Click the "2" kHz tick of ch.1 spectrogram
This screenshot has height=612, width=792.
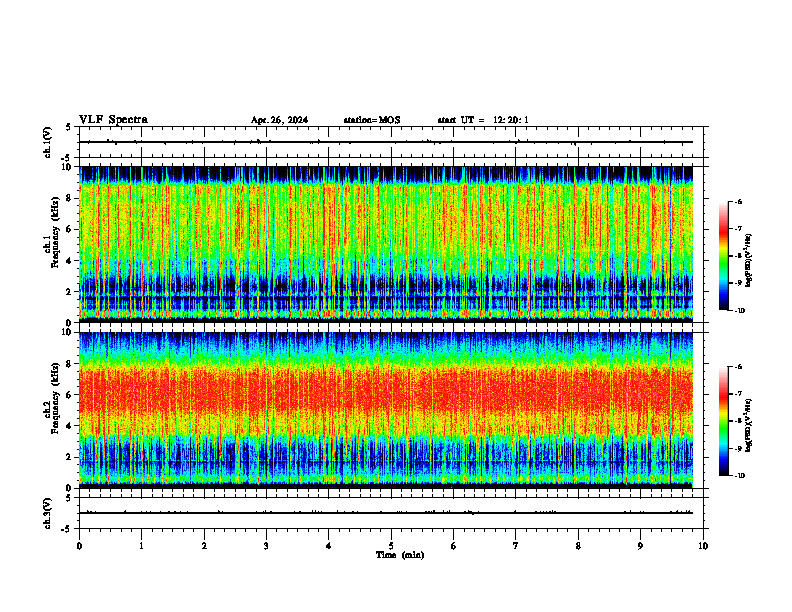pos(69,292)
